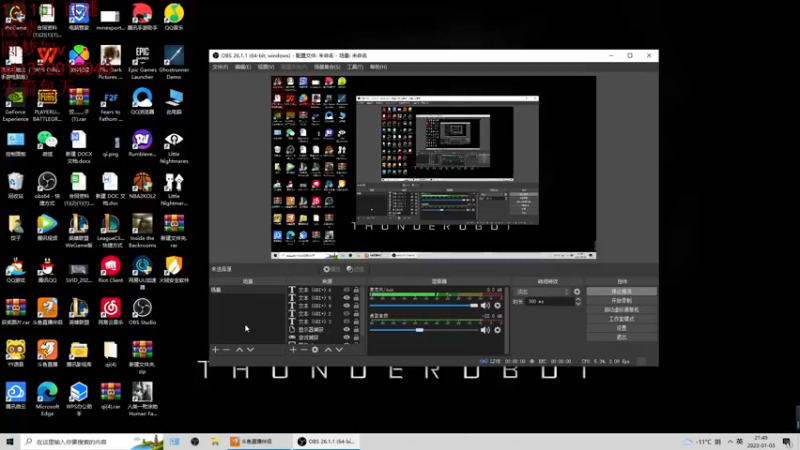This screenshot has width=800, height=450.
Task: Click the Start Recording button
Action: 621,301
